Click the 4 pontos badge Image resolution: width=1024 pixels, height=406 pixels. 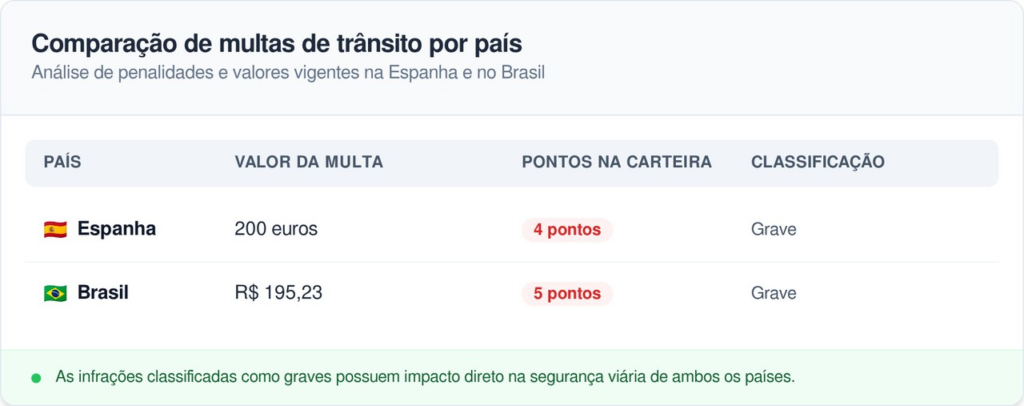567,230
